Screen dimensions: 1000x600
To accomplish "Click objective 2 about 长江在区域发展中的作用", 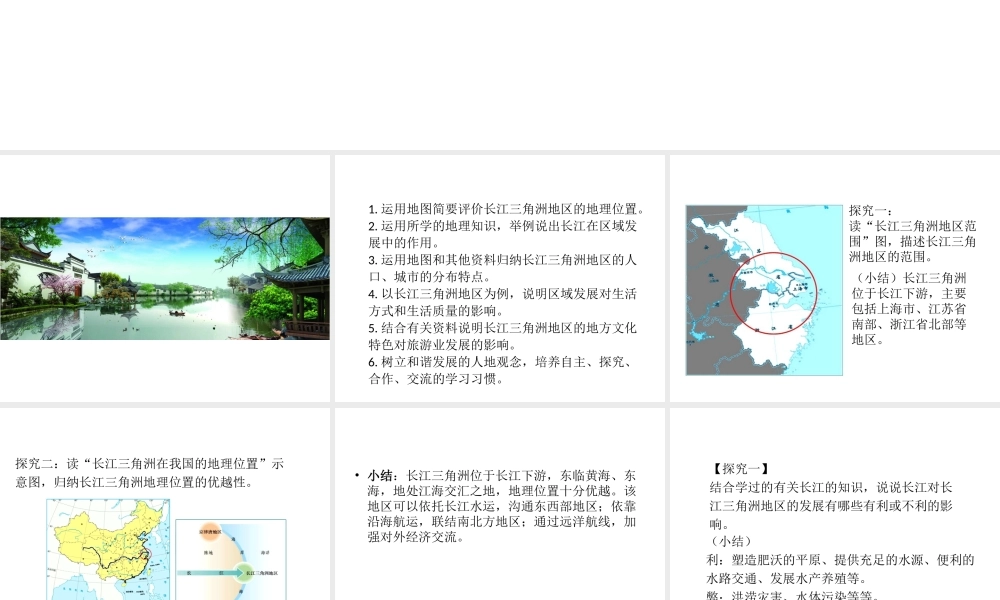I will click(x=503, y=234).
